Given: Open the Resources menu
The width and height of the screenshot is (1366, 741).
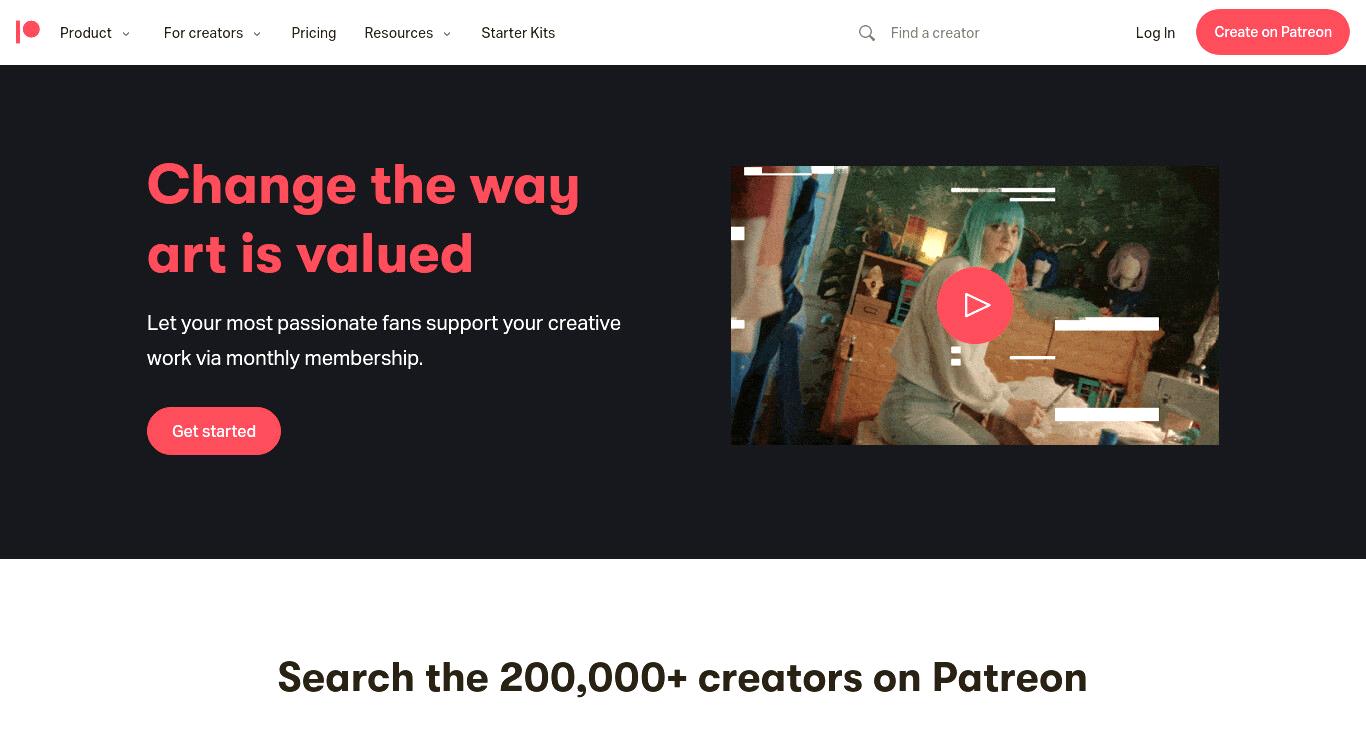Looking at the screenshot, I should tap(398, 33).
